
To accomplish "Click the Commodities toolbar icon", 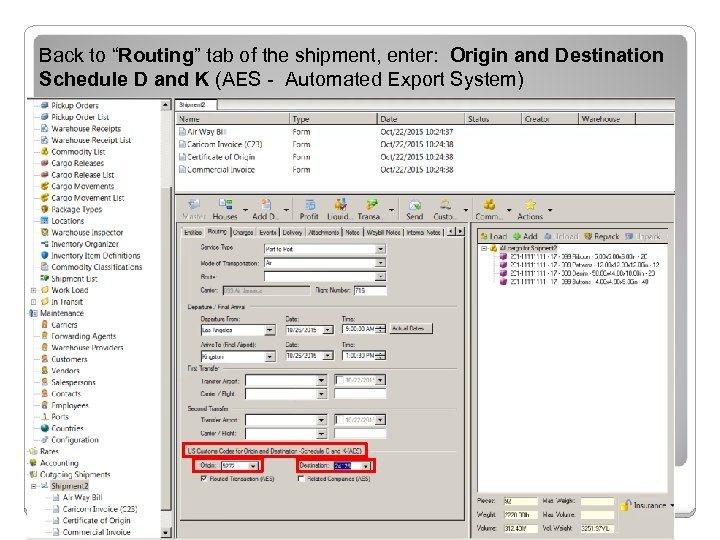I will coord(489,204).
